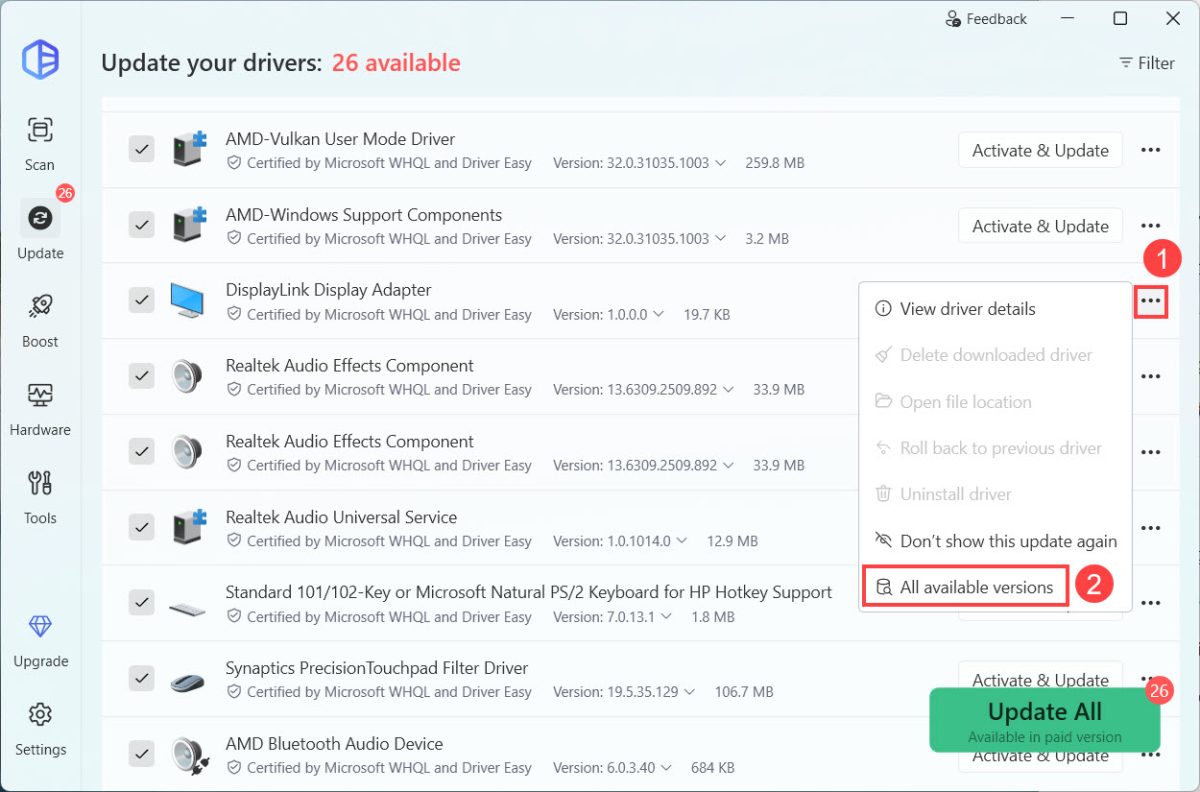Open more options for HP Hotkey keyboard driver
The image size is (1200, 792).
pos(1151,603)
